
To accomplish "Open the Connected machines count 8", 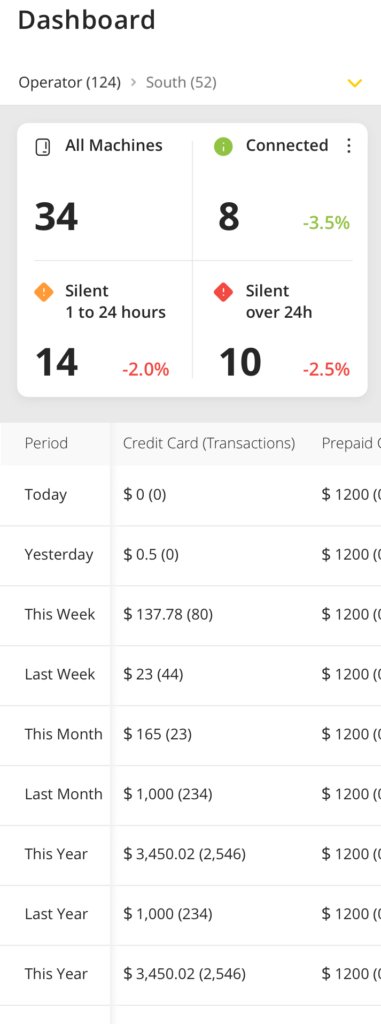I will pyautogui.click(x=229, y=217).
